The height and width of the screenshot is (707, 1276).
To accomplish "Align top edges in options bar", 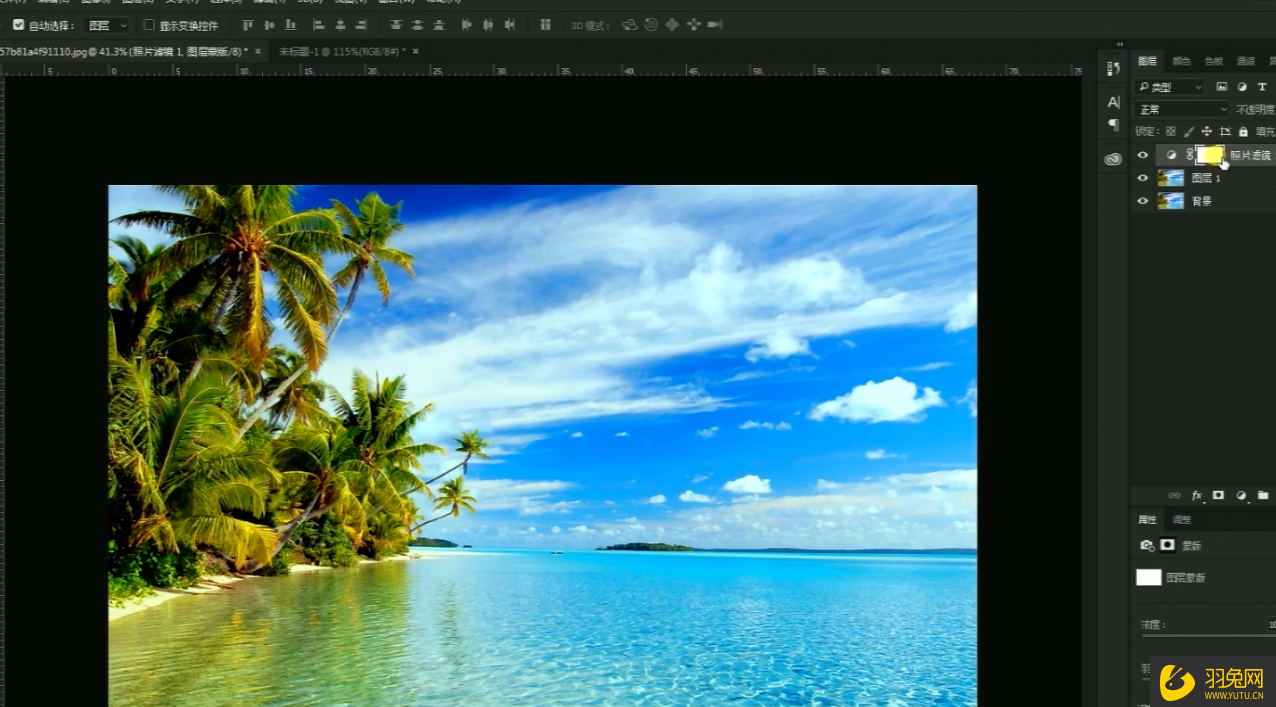I will point(248,25).
